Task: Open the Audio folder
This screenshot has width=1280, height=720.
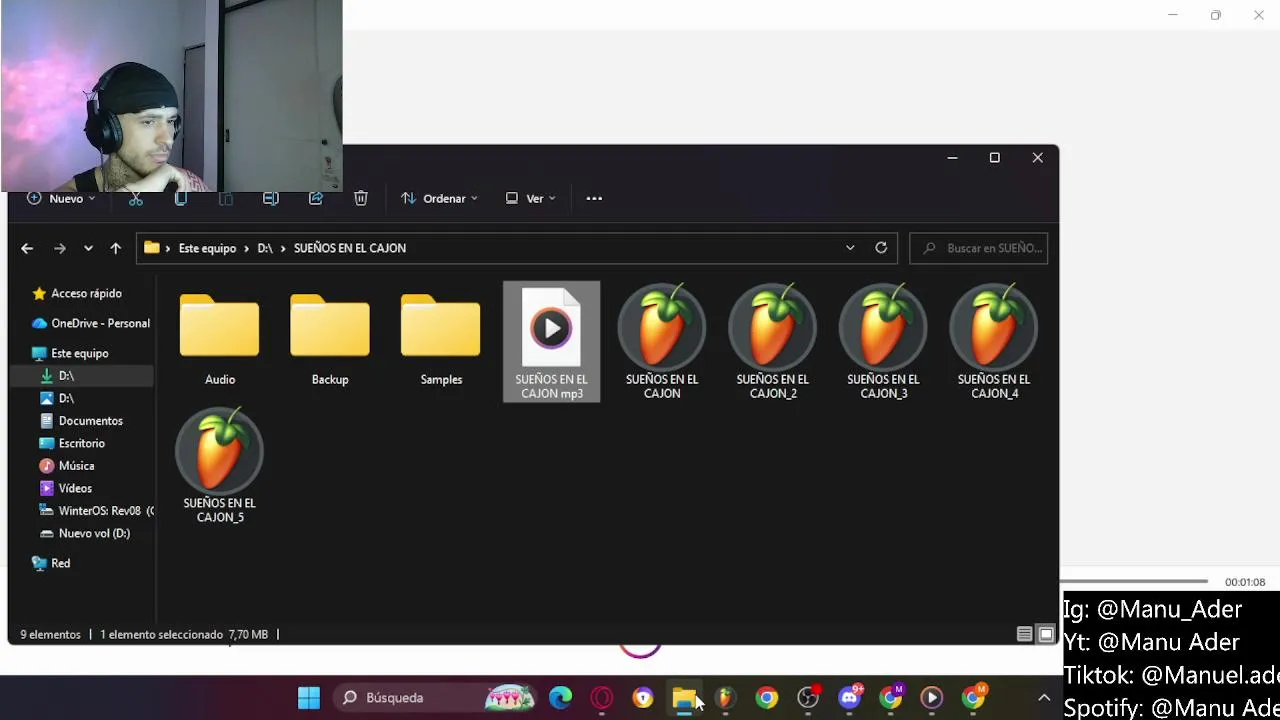Action: tap(219, 340)
